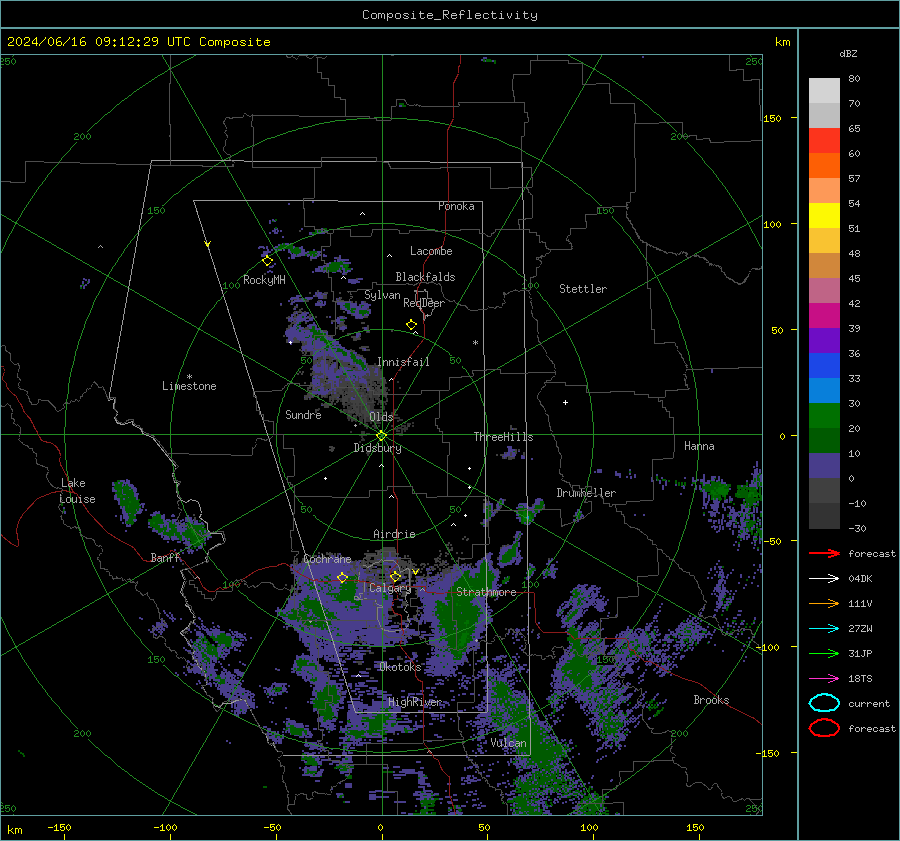Click yellow diamond marker near RockyMH
The image size is (900, 841).
point(267,261)
